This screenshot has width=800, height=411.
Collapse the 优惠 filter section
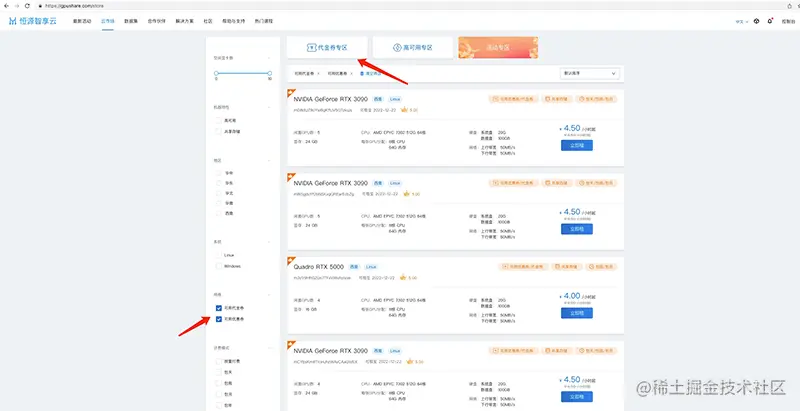point(269,295)
